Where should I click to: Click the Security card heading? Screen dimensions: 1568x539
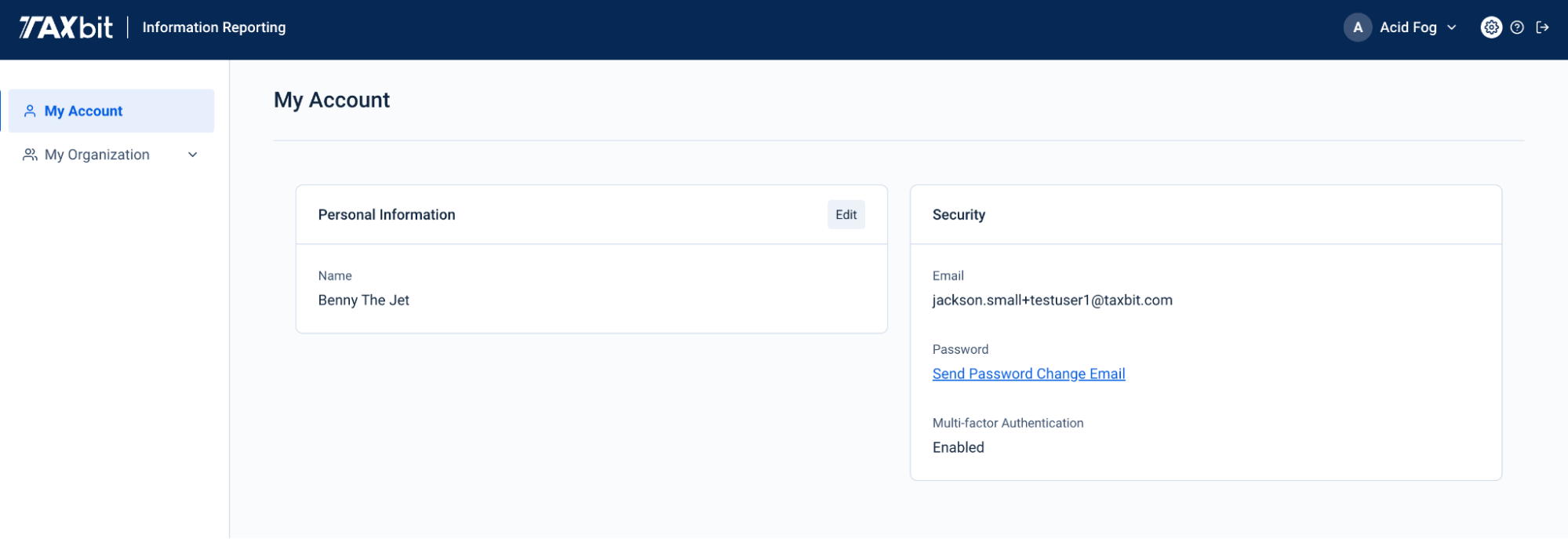(959, 215)
